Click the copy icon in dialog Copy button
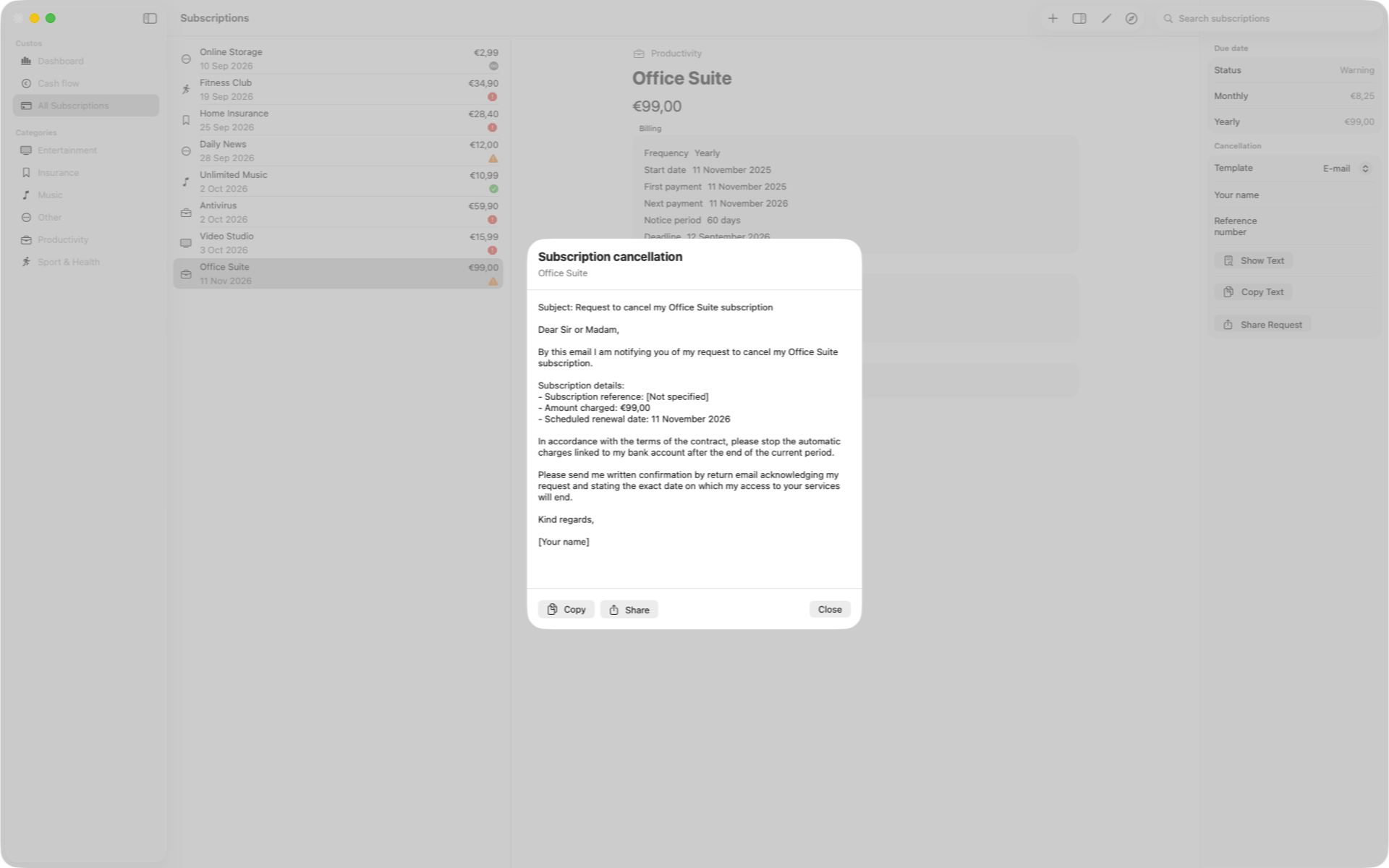1389x868 pixels. pos(552,609)
